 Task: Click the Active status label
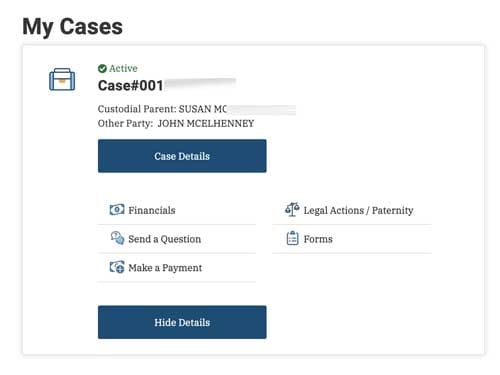click(123, 68)
